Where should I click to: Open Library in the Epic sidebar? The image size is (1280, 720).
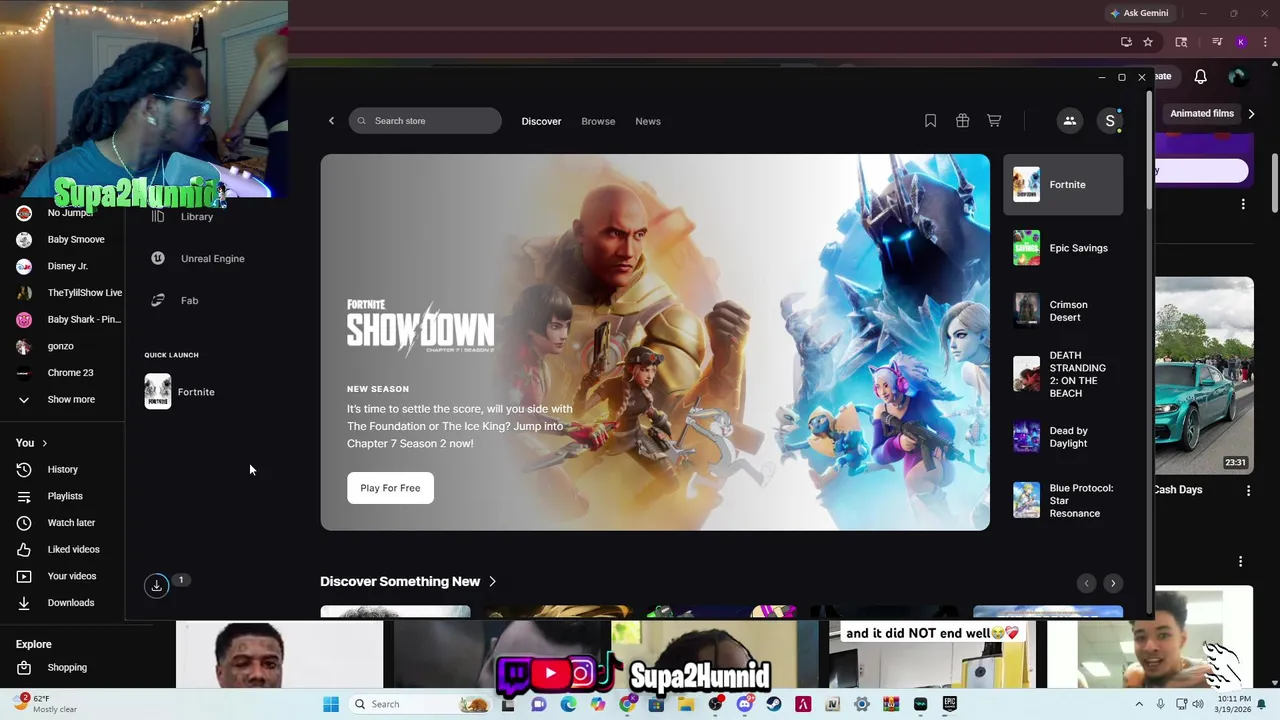197,217
